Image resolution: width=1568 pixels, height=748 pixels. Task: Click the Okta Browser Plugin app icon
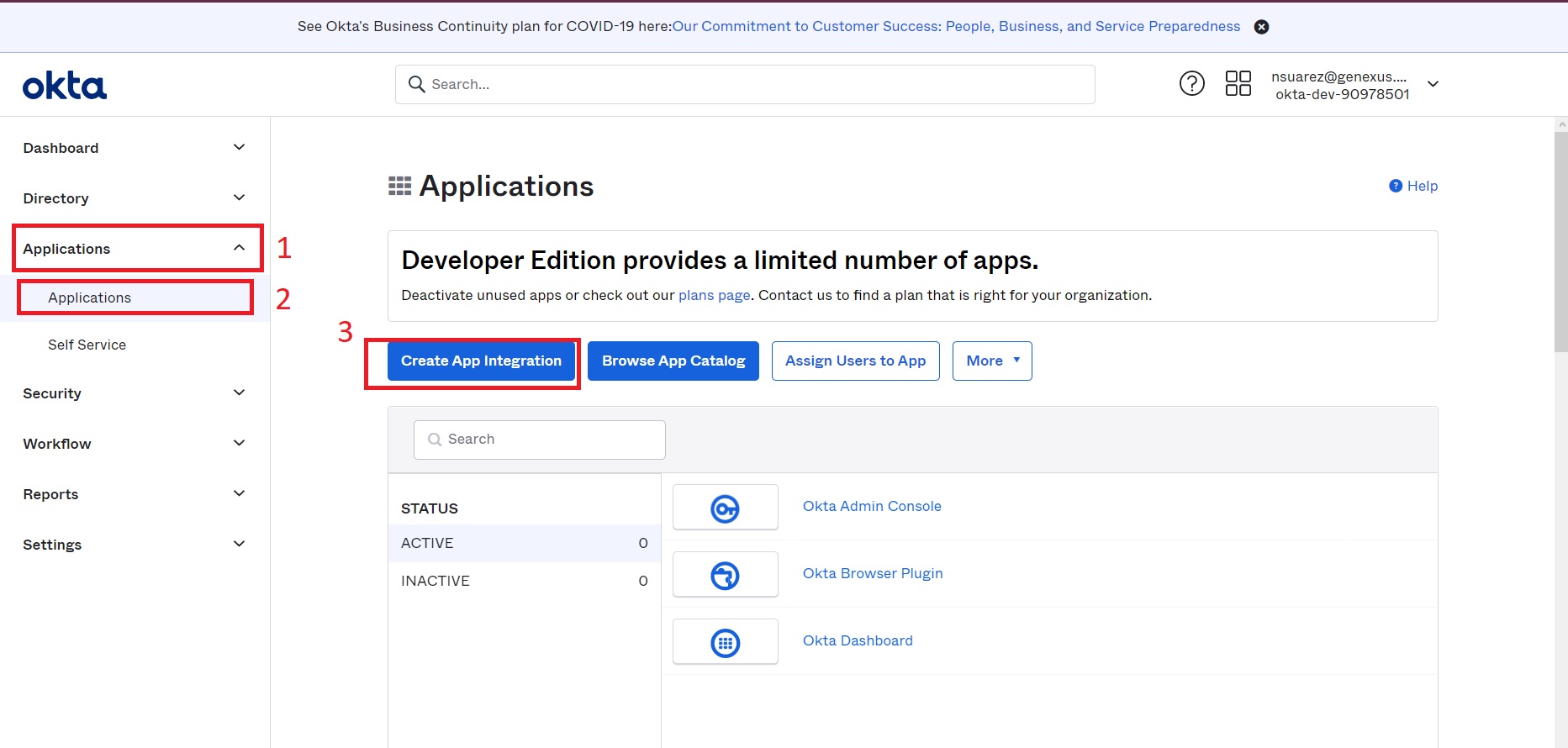[x=725, y=575]
